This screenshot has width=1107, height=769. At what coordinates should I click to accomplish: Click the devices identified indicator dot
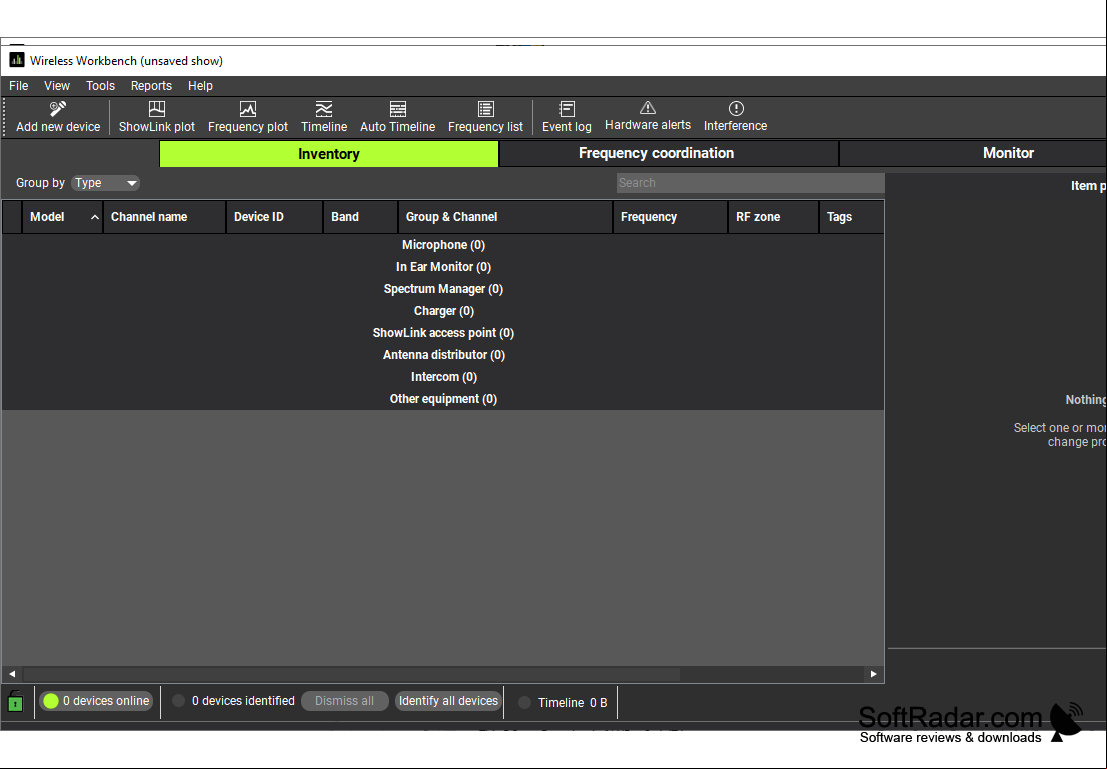tap(179, 701)
